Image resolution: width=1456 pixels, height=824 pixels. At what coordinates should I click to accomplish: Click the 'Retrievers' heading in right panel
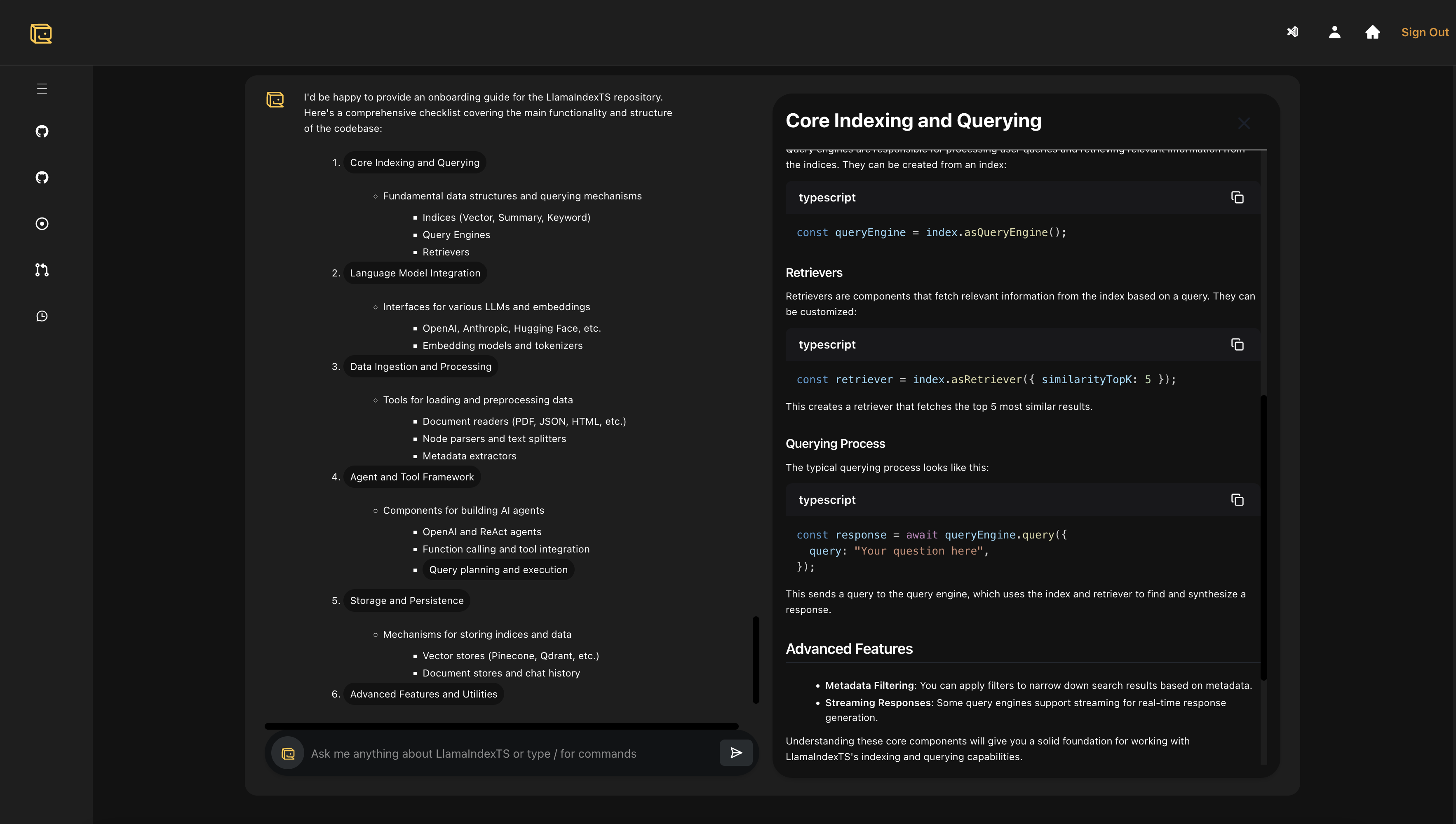[814, 273]
